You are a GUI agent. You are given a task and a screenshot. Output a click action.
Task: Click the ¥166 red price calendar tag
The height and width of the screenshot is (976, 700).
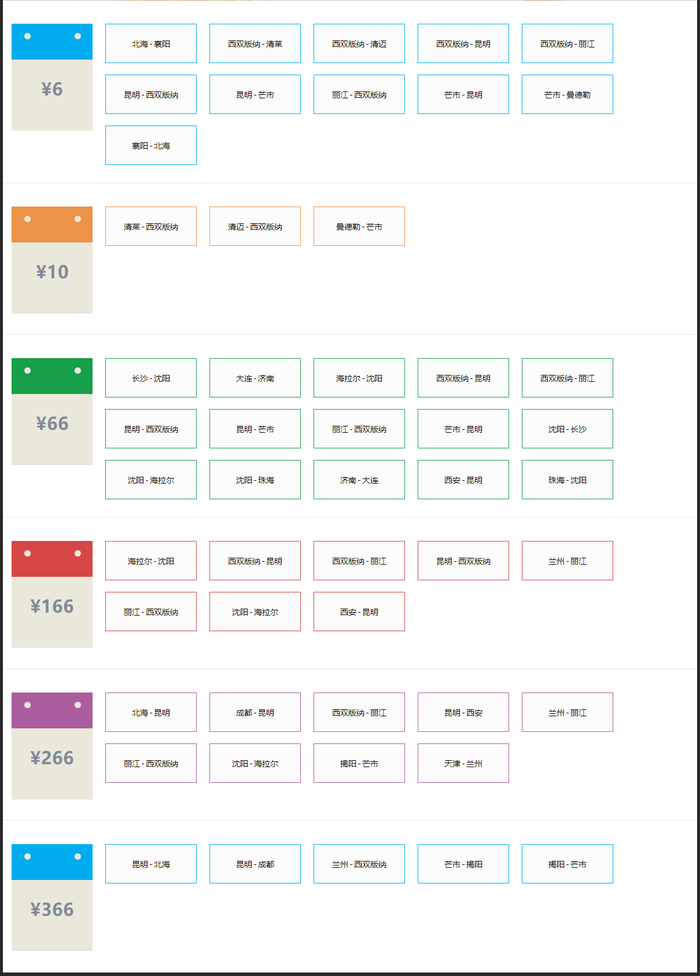coord(52,595)
